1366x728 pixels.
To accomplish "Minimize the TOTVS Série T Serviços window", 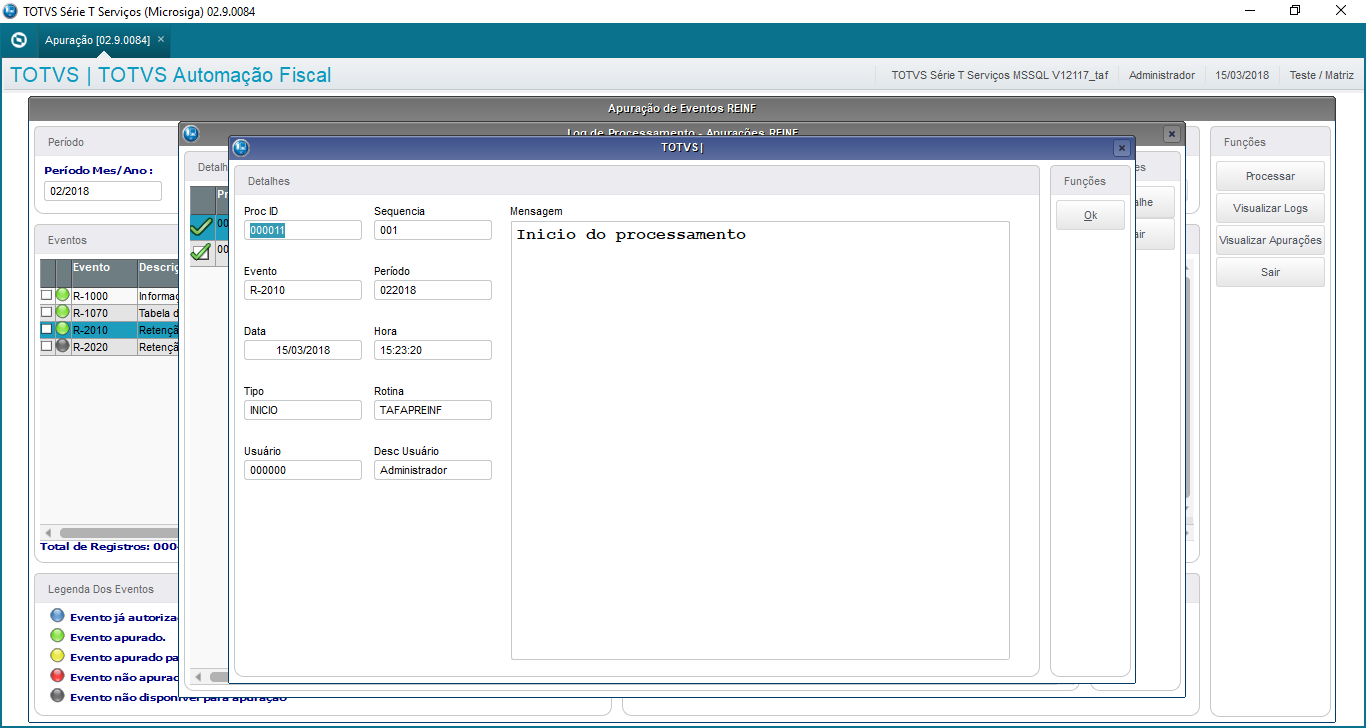I will (1250, 11).
